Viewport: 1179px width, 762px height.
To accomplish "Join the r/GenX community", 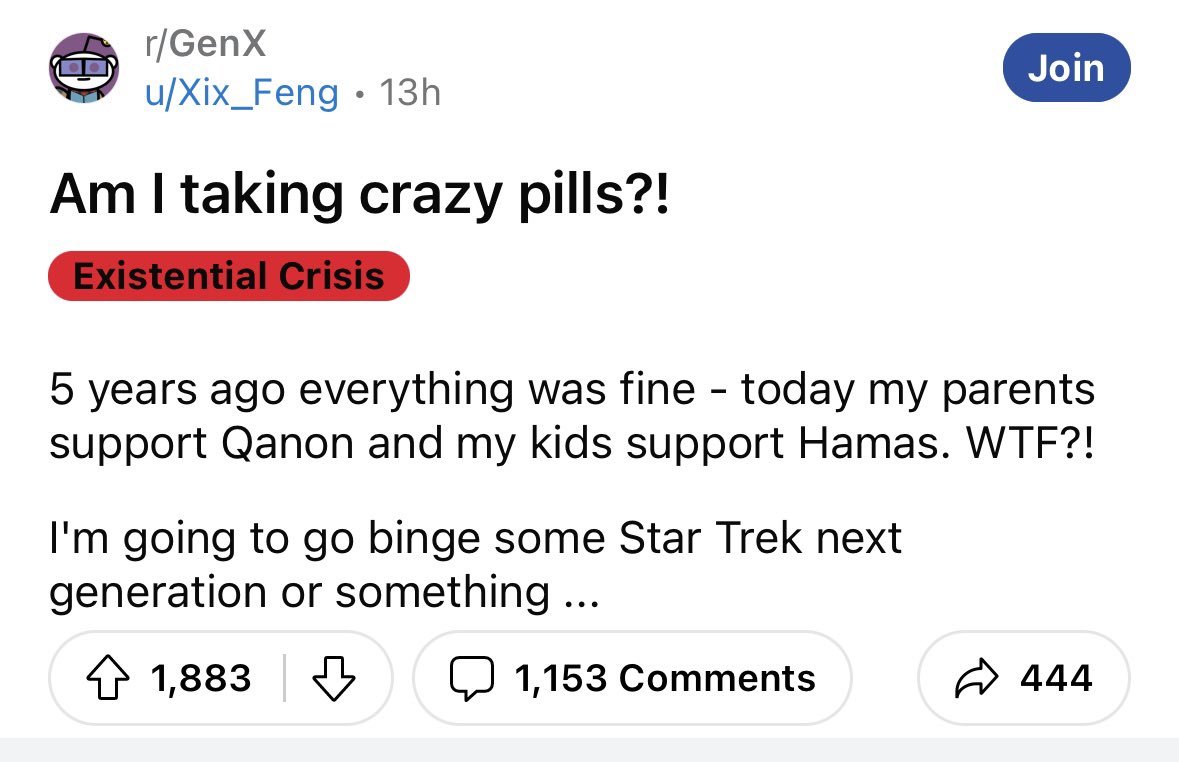I will [x=1066, y=68].
